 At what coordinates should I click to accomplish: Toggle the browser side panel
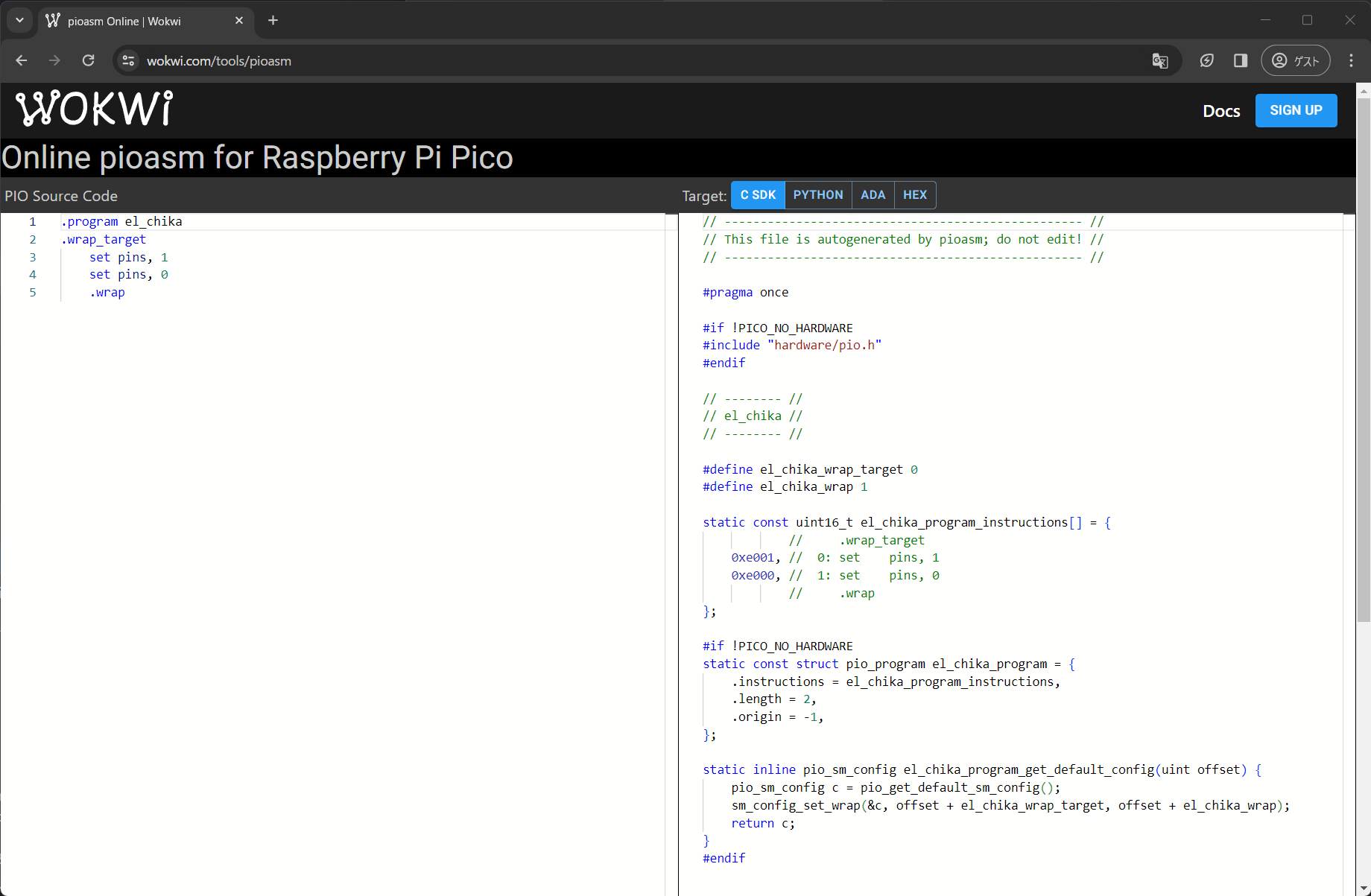(1241, 60)
